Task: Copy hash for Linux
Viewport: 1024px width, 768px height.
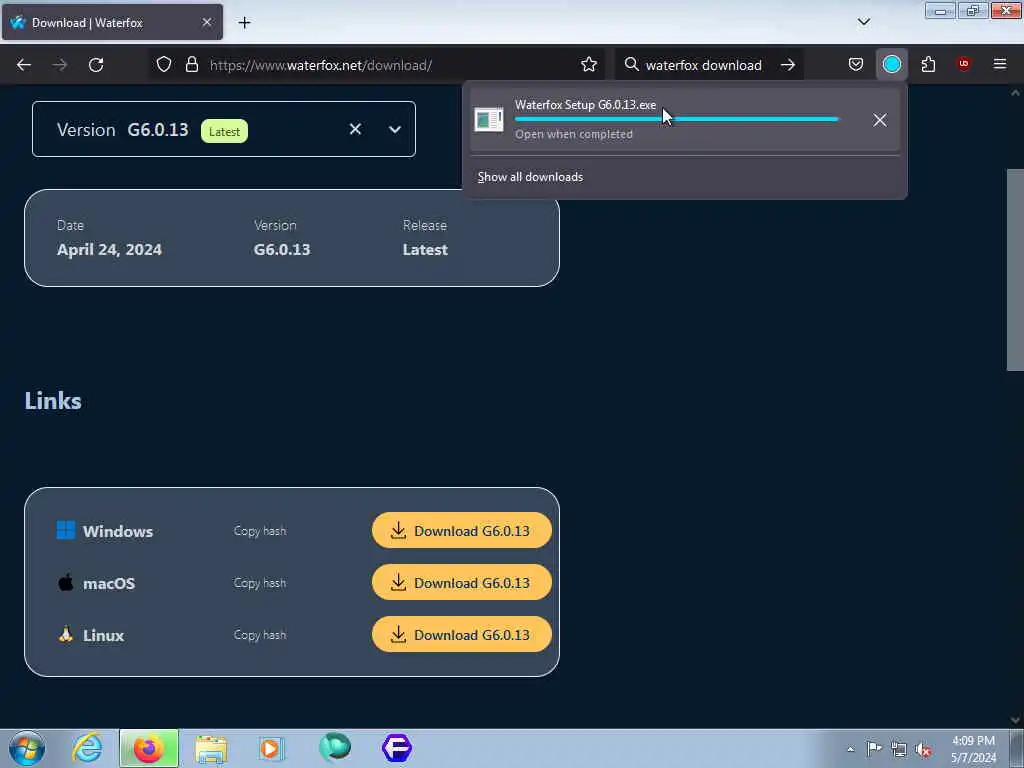Action: coord(260,635)
